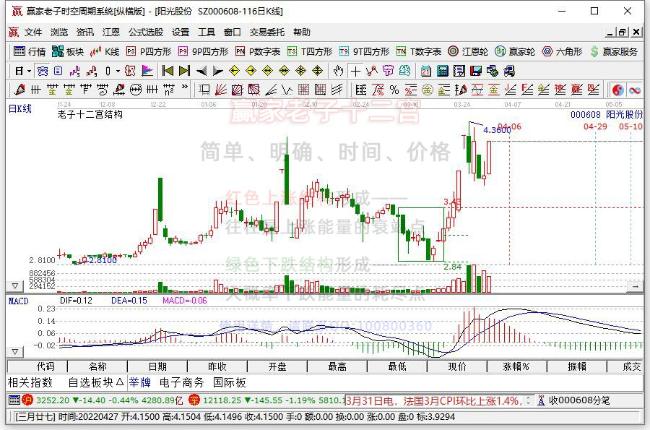This screenshot has width=650, height=430.
Task: Select the red pencil drawing tool
Action: point(19,89)
